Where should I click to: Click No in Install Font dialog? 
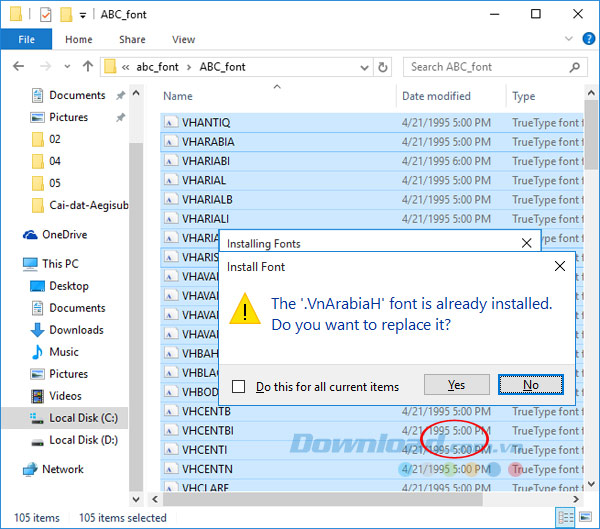click(x=530, y=385)
